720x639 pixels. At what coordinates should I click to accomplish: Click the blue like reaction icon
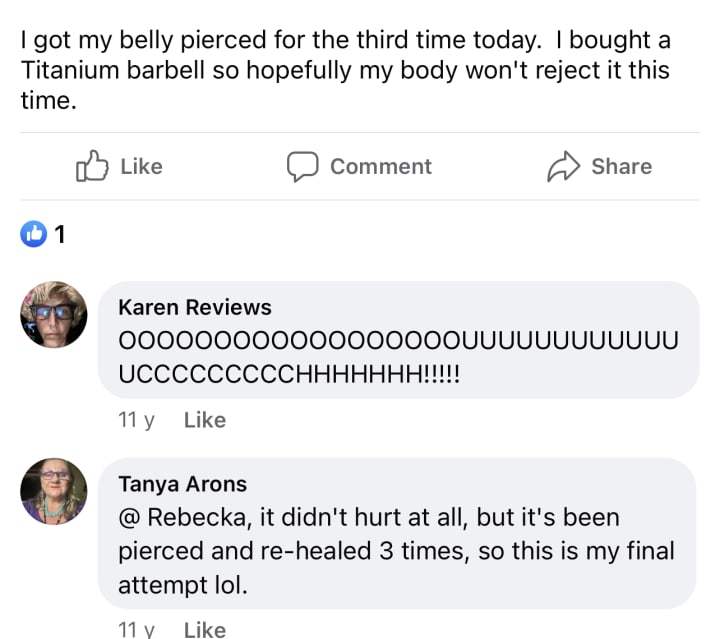(34, 234)
